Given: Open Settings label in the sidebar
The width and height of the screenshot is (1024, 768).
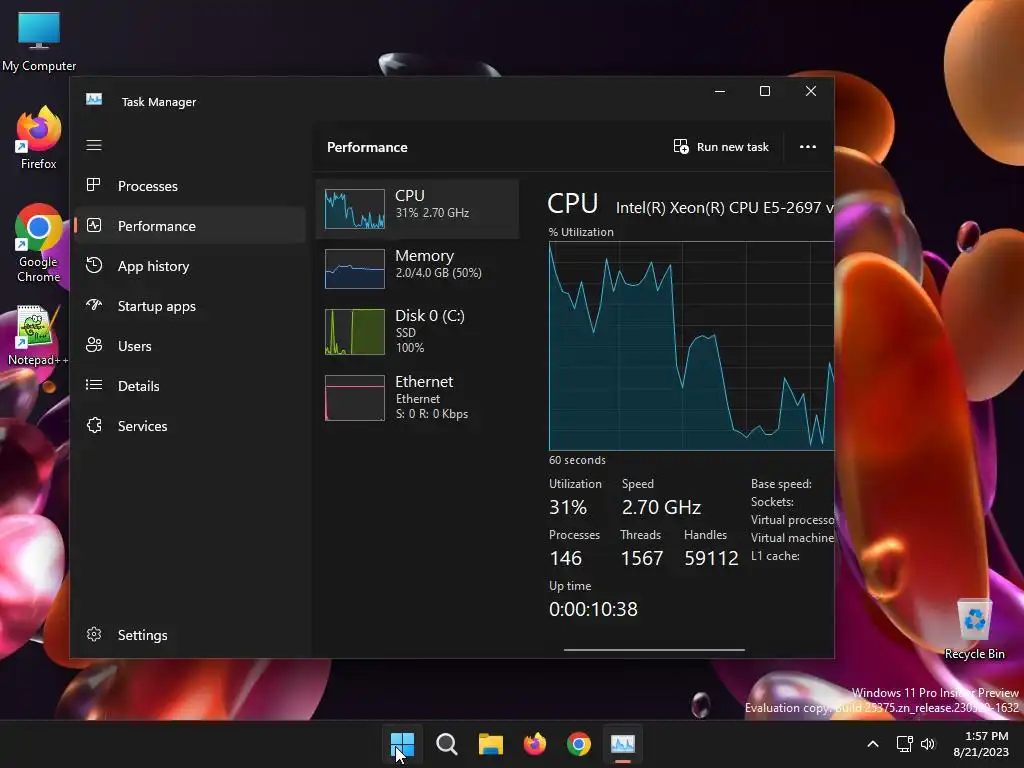Looking at the screenshot, I should click(142, 635).
